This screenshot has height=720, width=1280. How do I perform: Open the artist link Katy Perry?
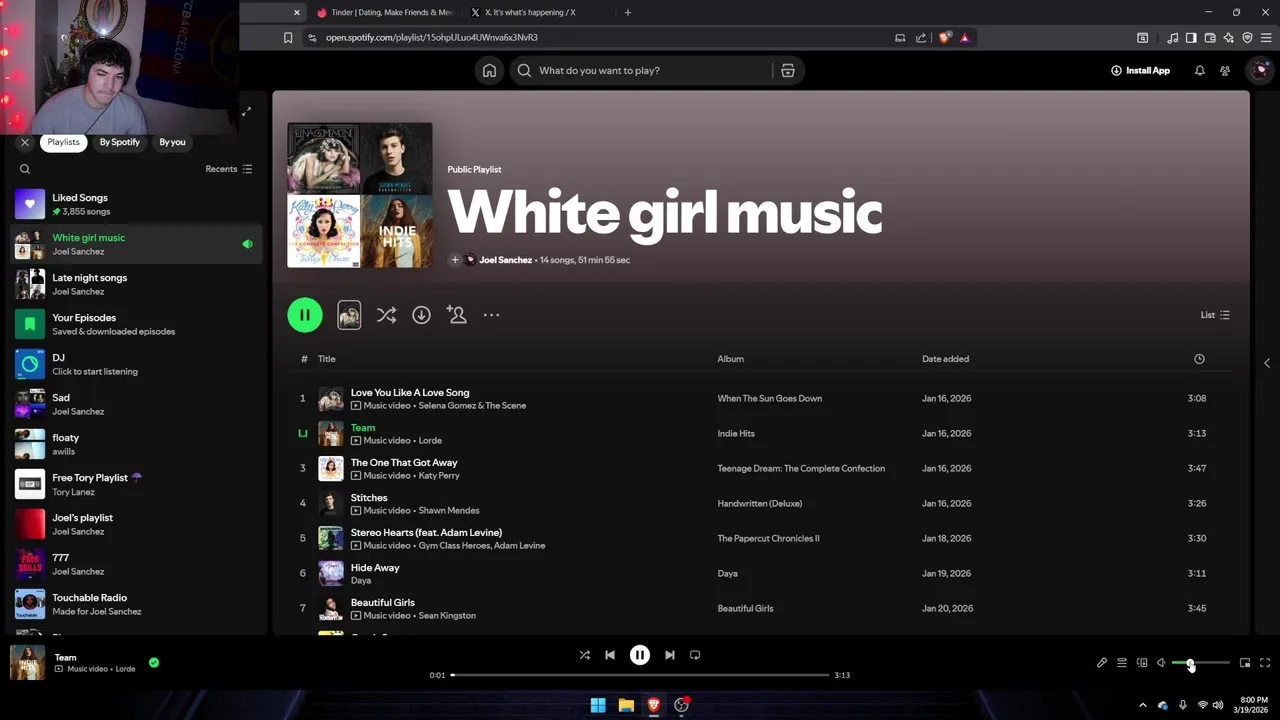(439, 476)
